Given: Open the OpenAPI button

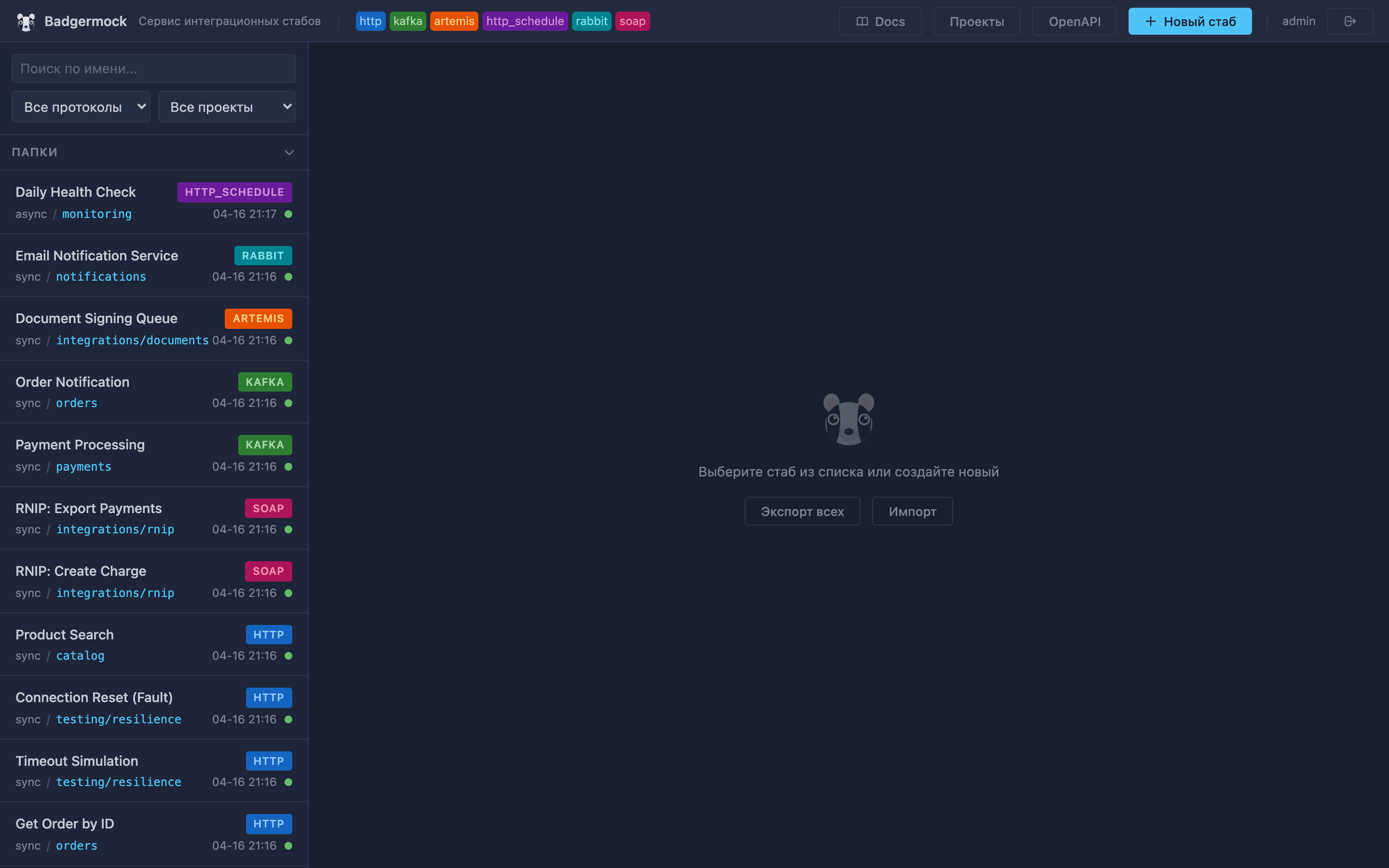Looking at the screenshot, I should pyautogui.click(x=1075, y=21).
